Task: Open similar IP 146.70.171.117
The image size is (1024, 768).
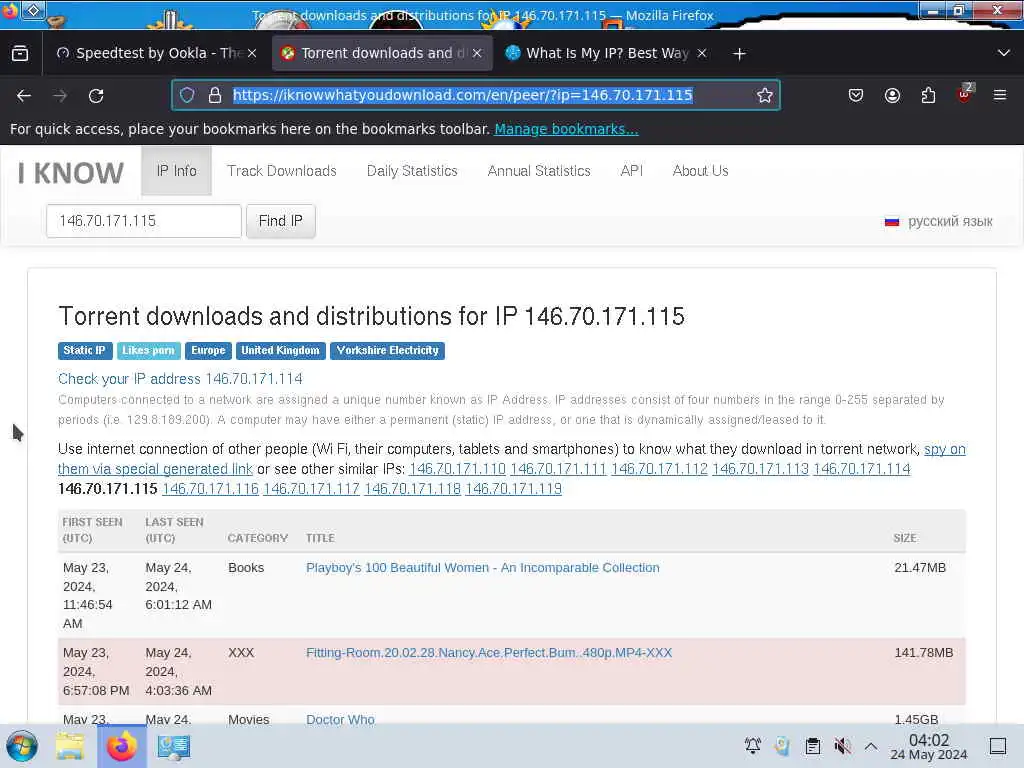Action: pos(312,489)
